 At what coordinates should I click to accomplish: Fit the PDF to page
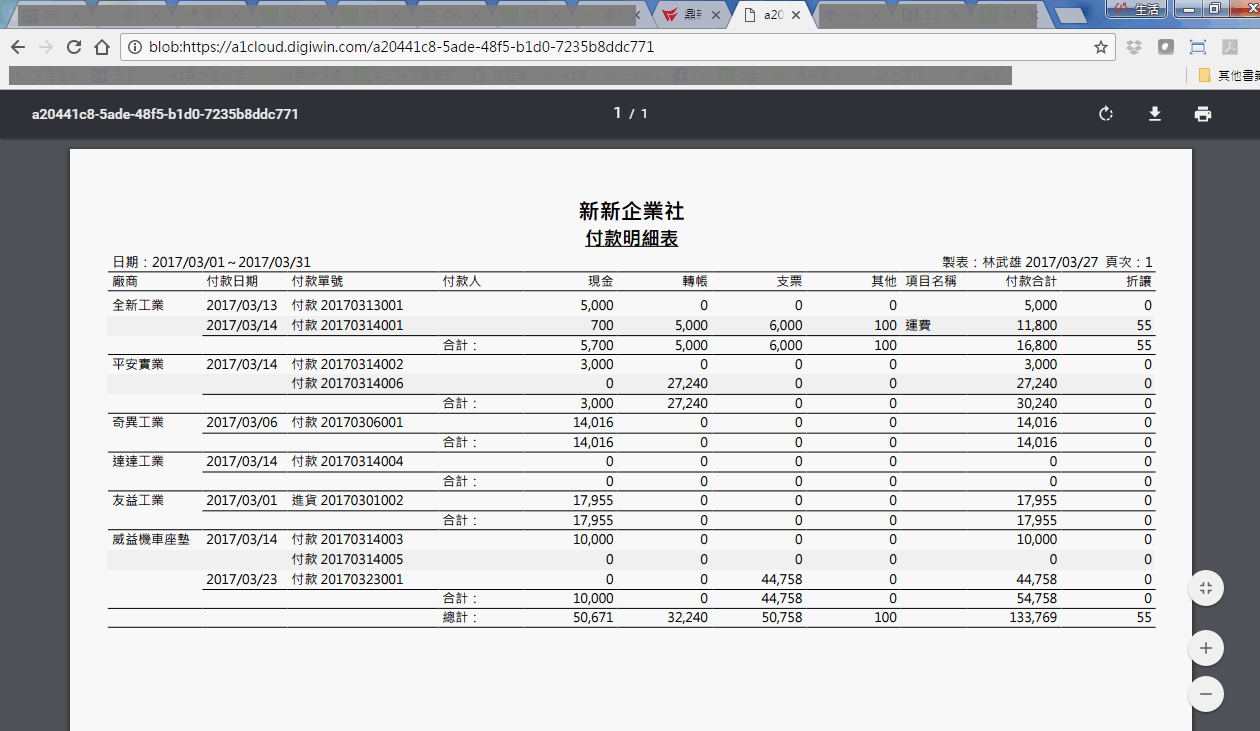coord(1206,587)
